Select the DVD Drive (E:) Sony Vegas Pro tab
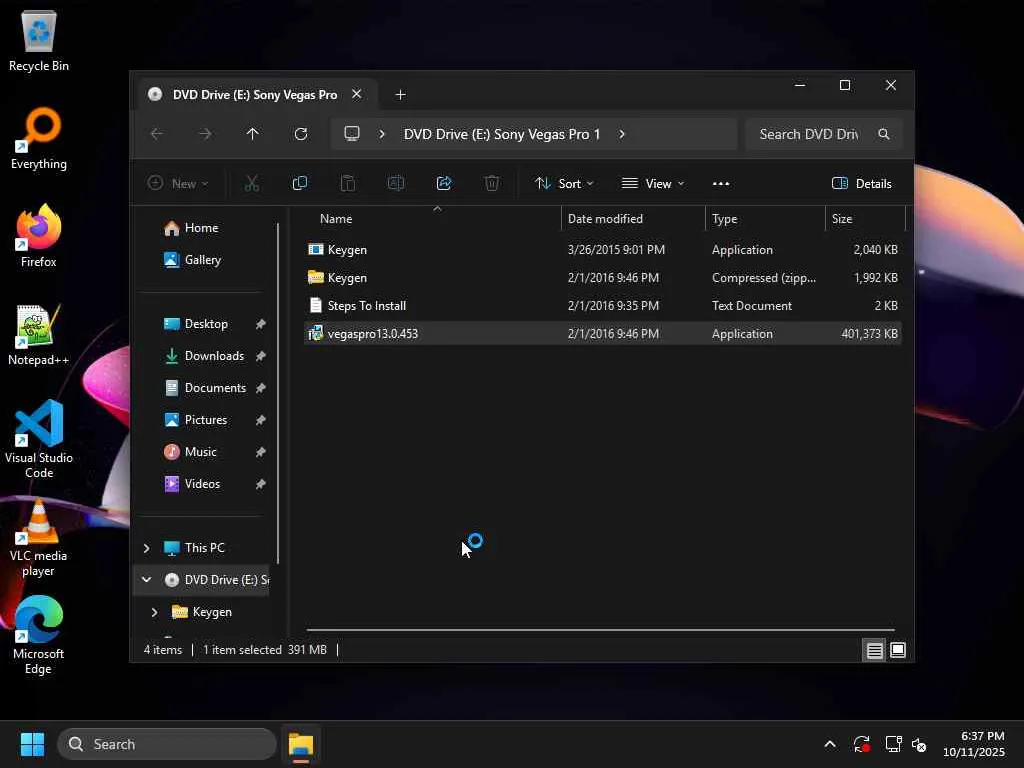 (254, 95)
